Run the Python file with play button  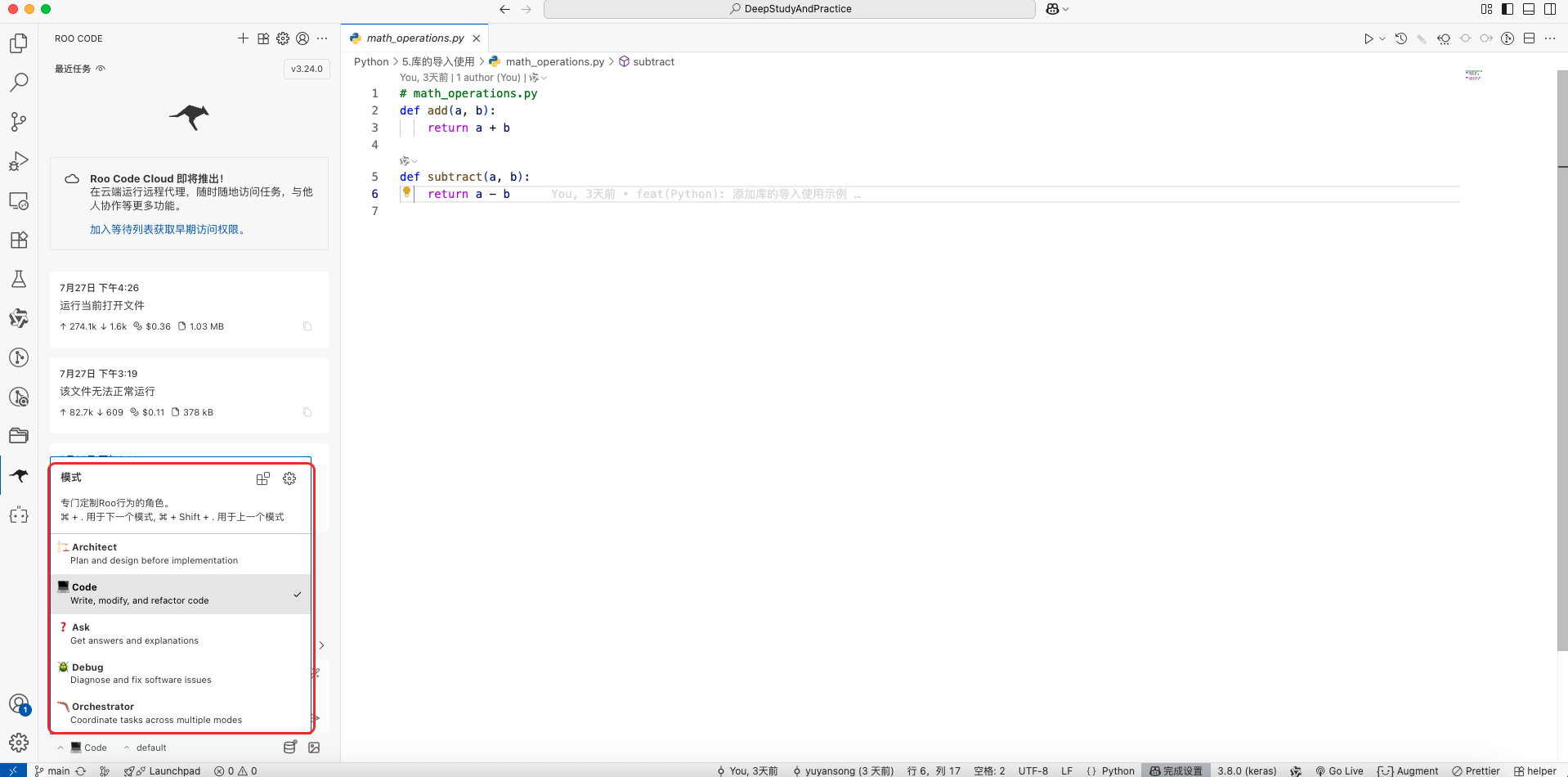[x=1369, y=38]
